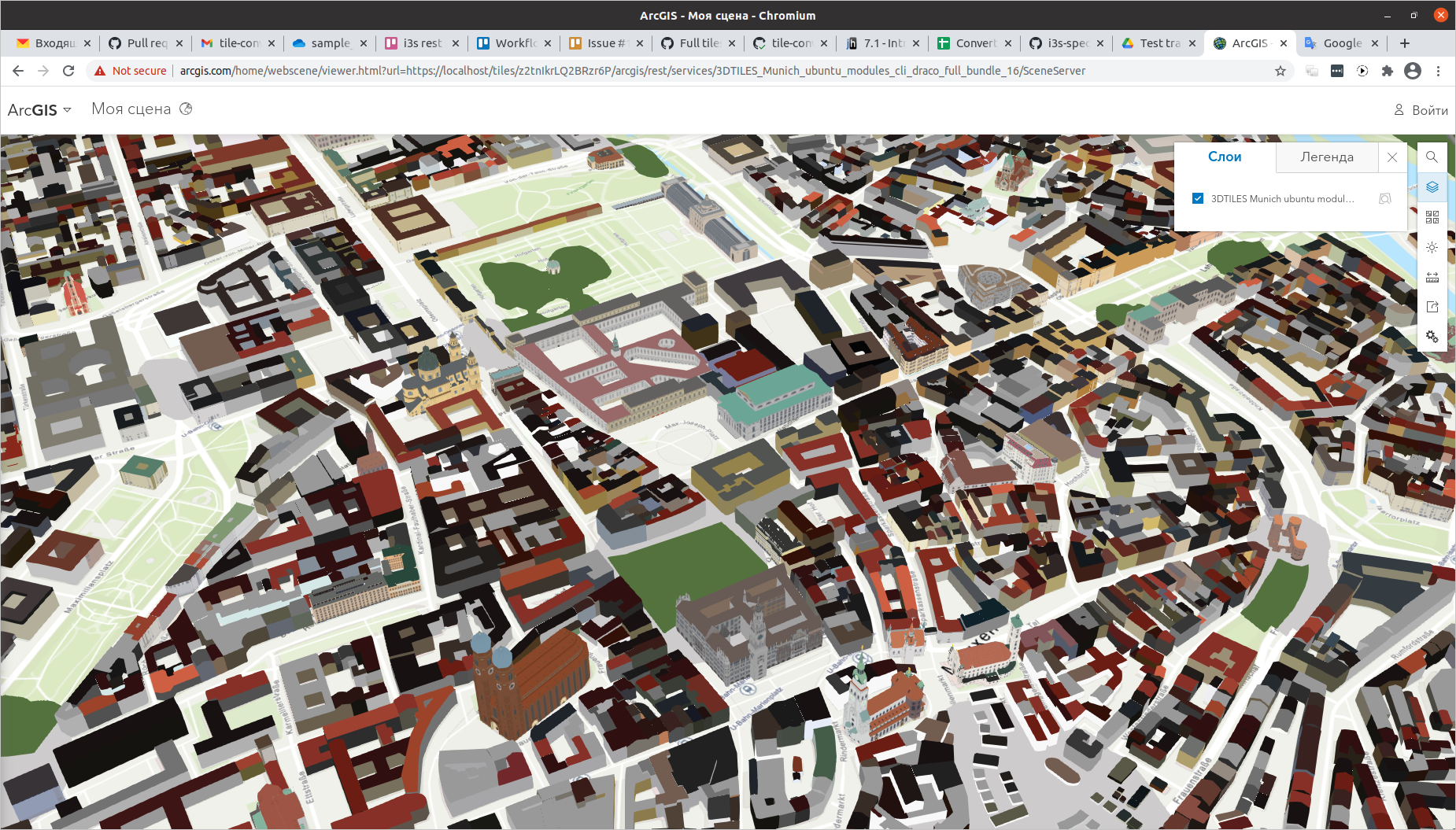Open scene settings with the gear icon
Viewport: 1456px width, 830px height.
coord(1432,337)
